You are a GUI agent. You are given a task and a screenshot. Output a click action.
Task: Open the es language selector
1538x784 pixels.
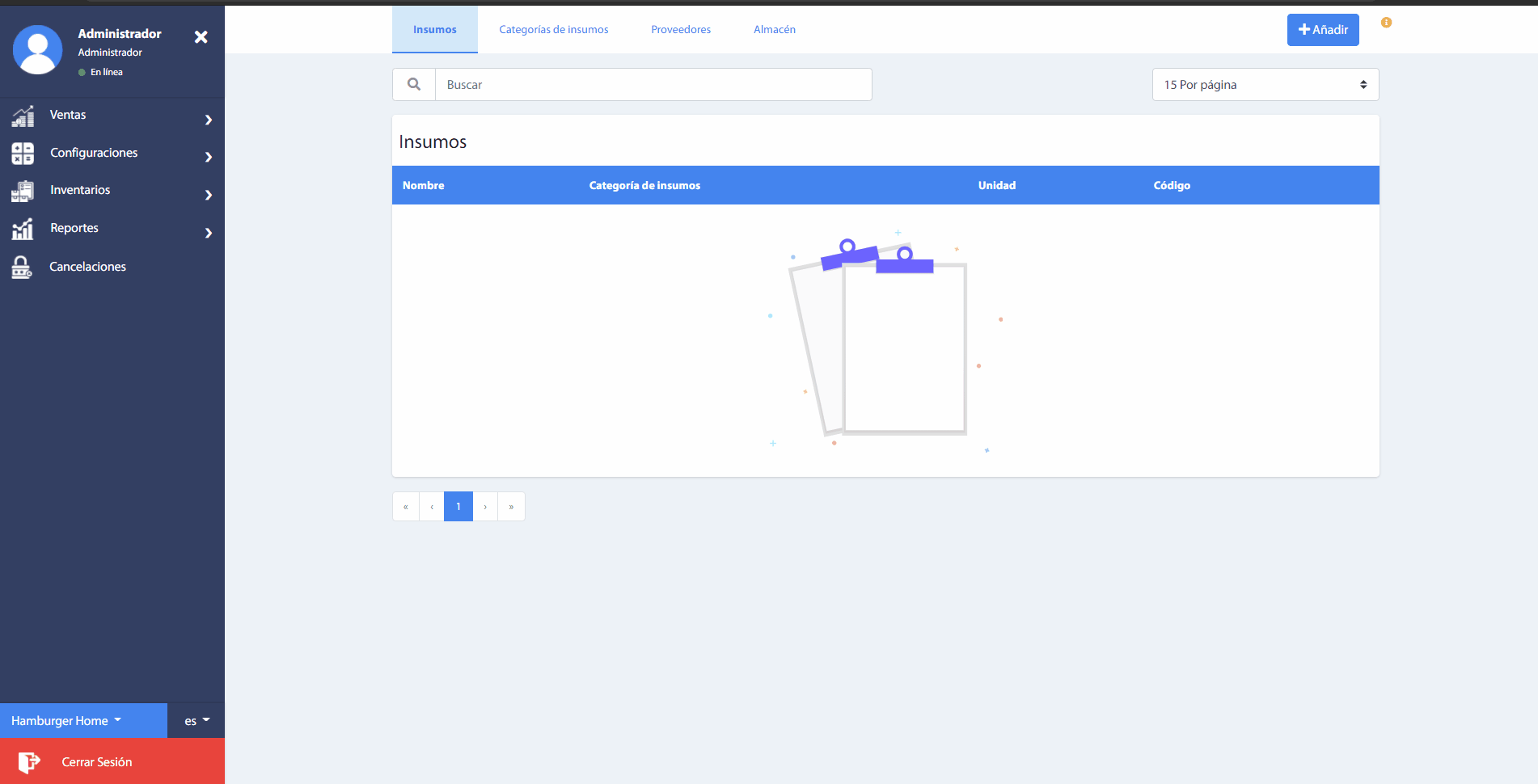point(196,721)
